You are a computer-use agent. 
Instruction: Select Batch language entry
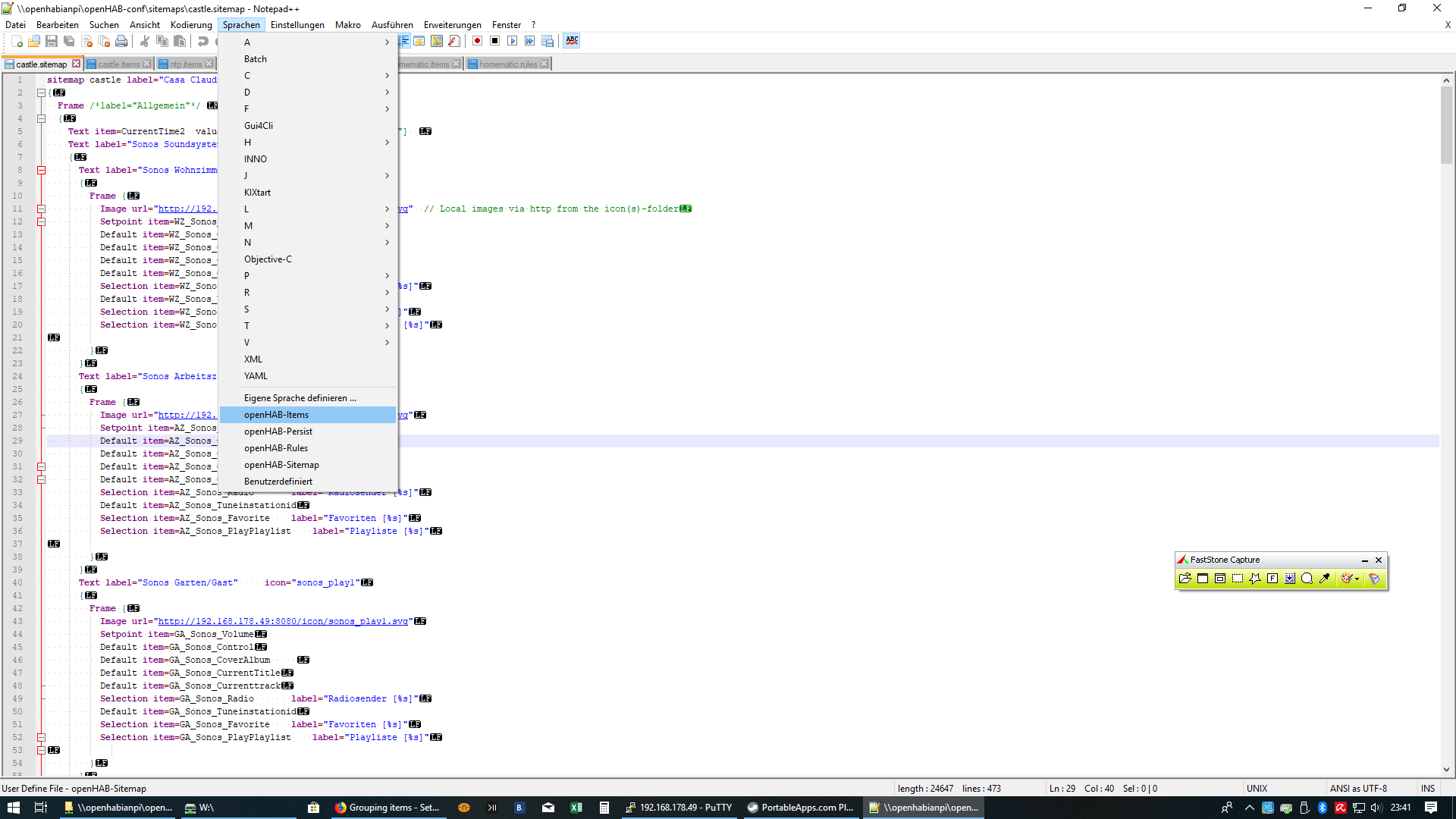tap(308, 59)
